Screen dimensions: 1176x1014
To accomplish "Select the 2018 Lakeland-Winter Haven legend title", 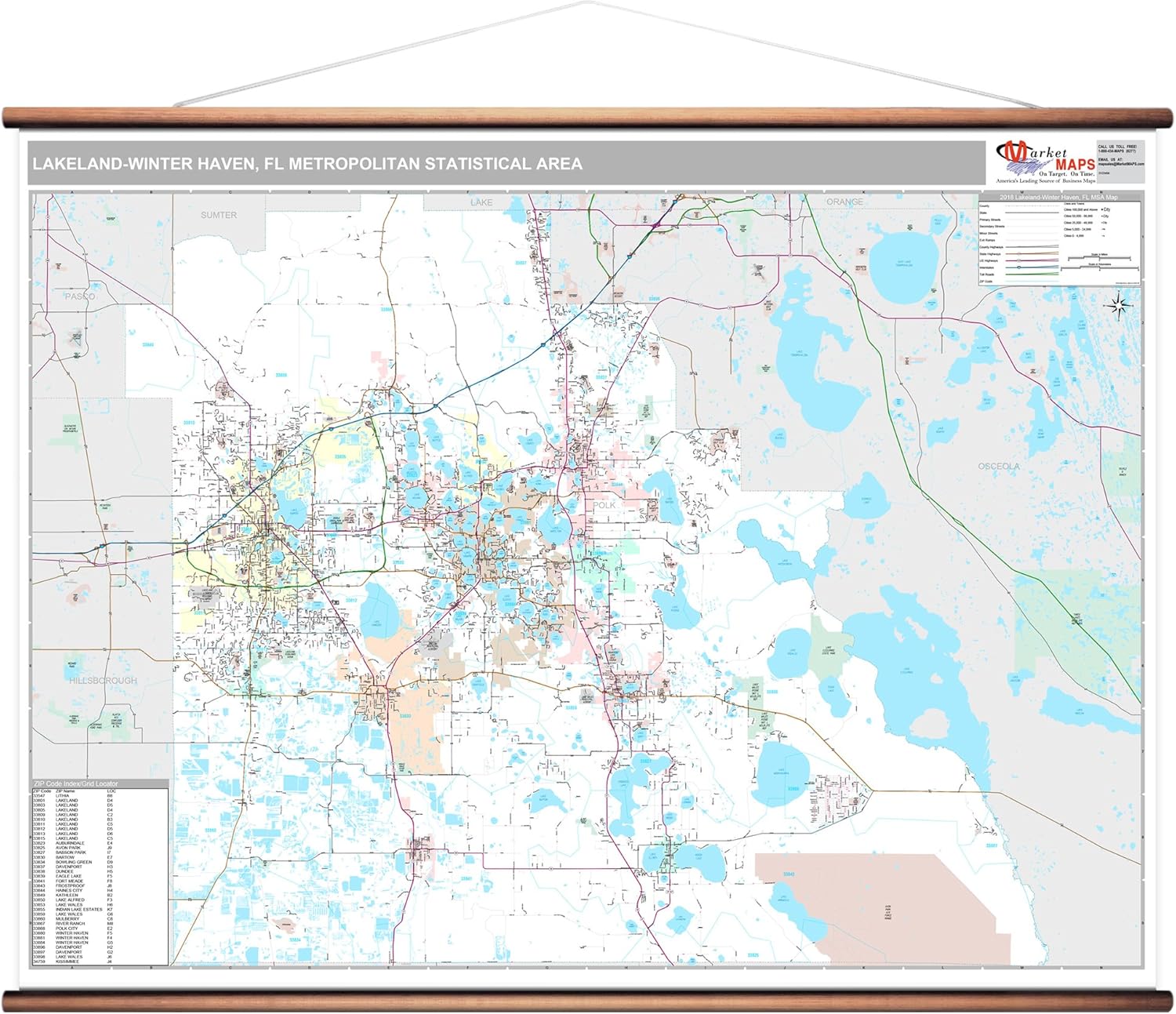I will click(1058, 198).
